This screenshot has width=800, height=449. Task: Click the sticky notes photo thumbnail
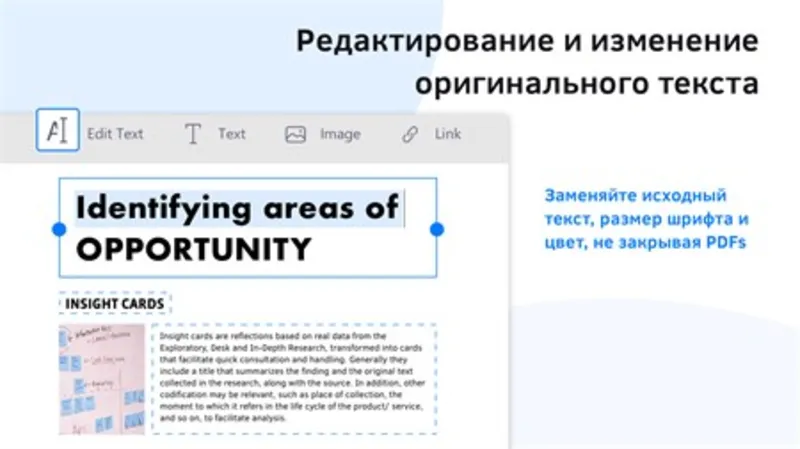[x=102, y=379]
